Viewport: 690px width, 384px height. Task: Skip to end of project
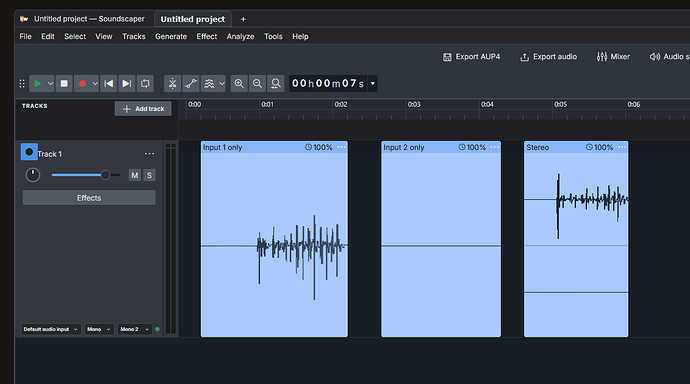click(127, 84)
